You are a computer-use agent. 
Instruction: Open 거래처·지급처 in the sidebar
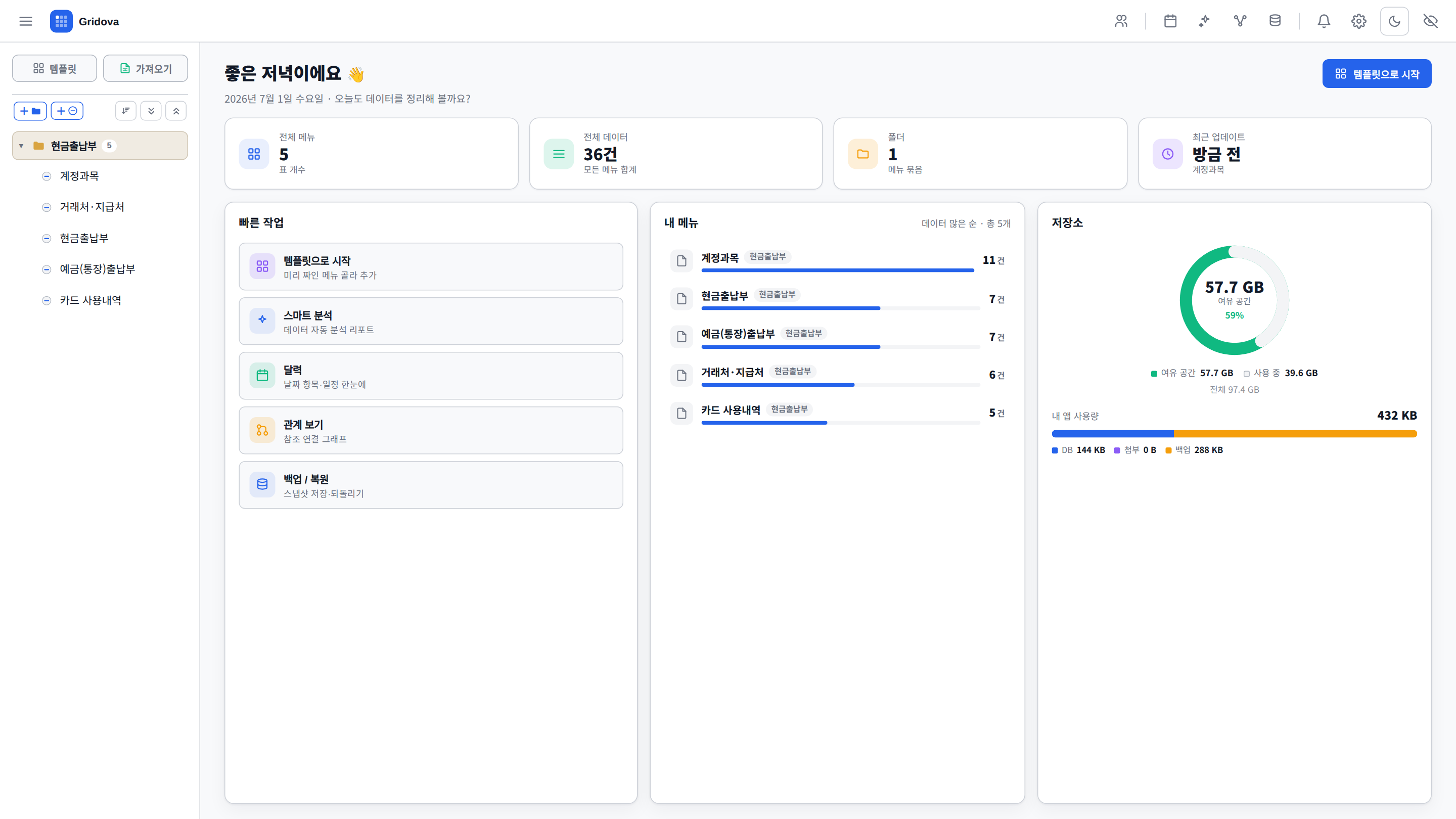pyautogui.click(x=92, y=207)
